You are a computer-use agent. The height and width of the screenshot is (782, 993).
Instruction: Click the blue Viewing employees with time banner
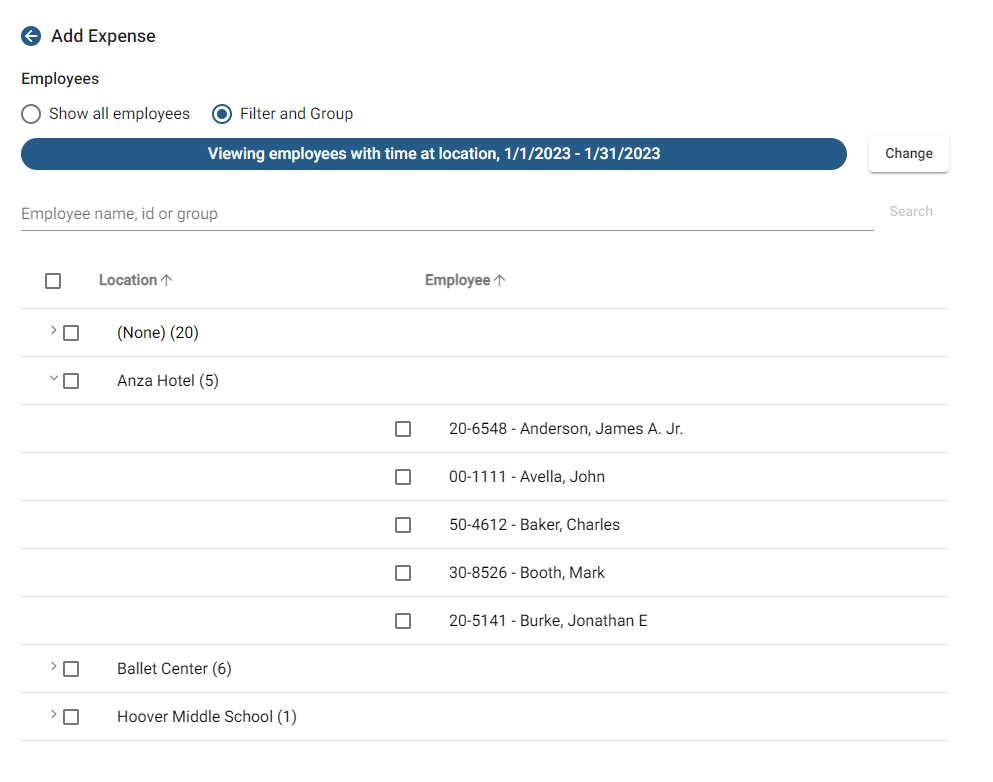434,154
